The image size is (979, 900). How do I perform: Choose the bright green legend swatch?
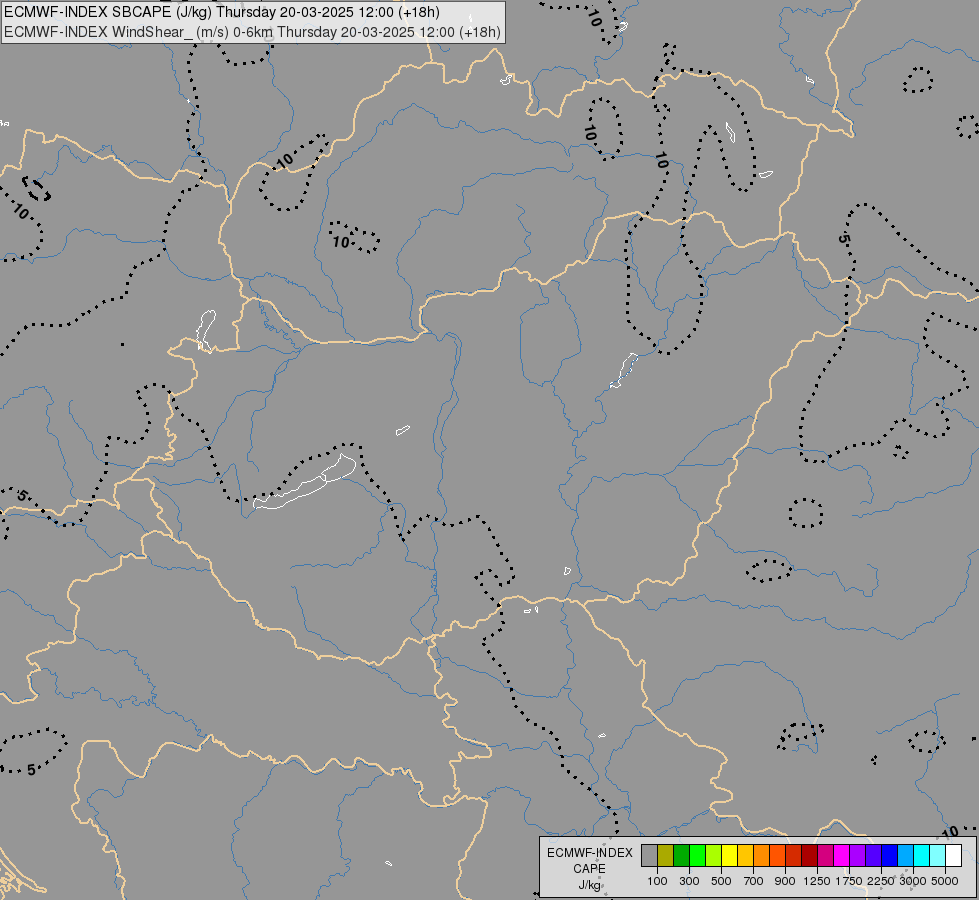[697, 855]
